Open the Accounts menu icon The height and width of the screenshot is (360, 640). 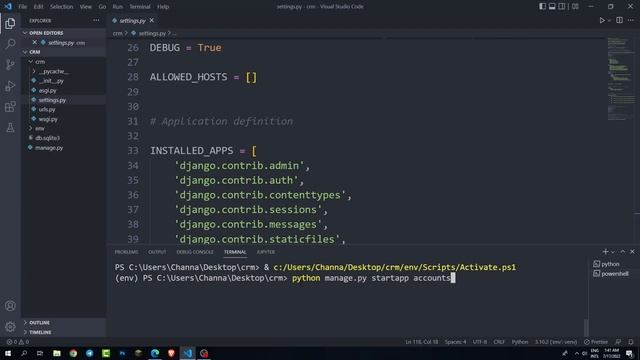click(10, 306)
